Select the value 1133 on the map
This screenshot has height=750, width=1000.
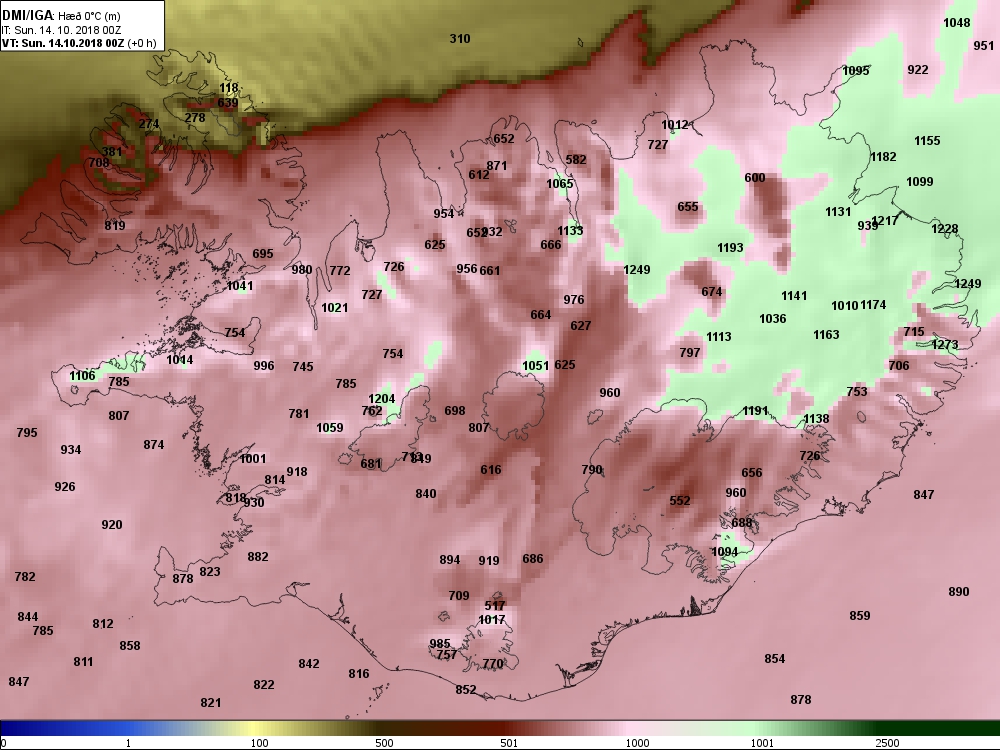click(570, 231)
